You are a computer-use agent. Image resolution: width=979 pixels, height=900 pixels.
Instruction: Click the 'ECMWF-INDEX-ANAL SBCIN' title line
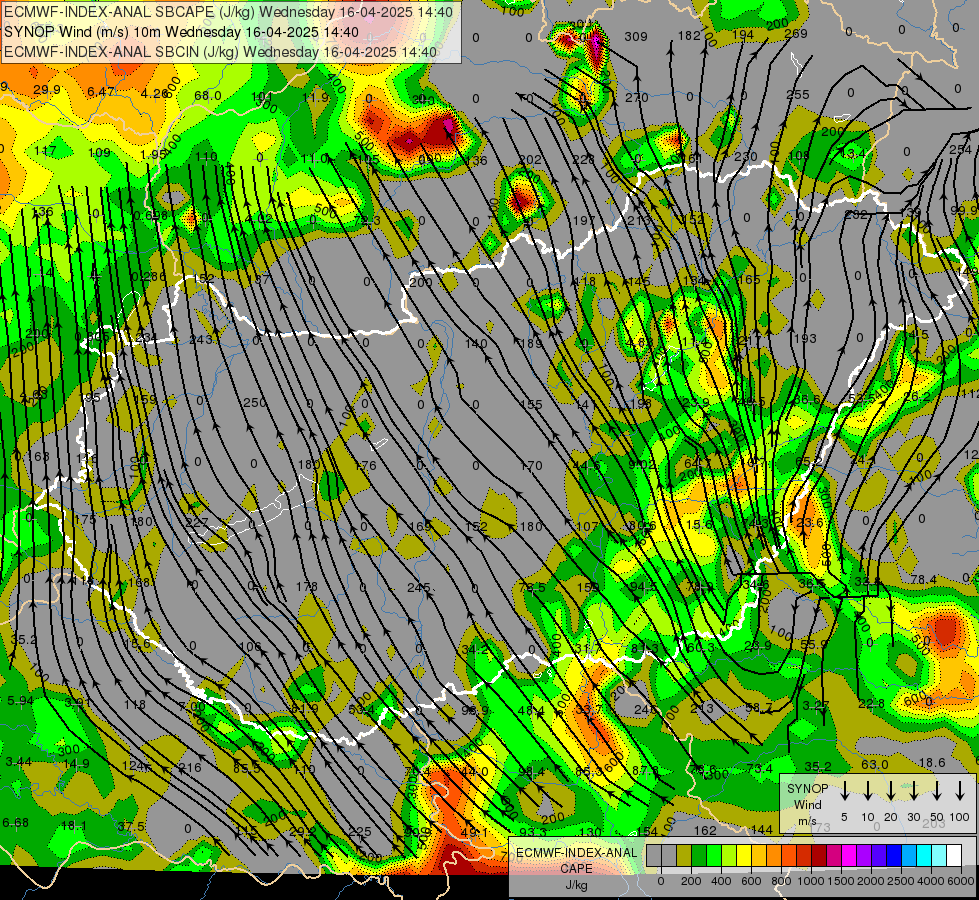point(220,52)
